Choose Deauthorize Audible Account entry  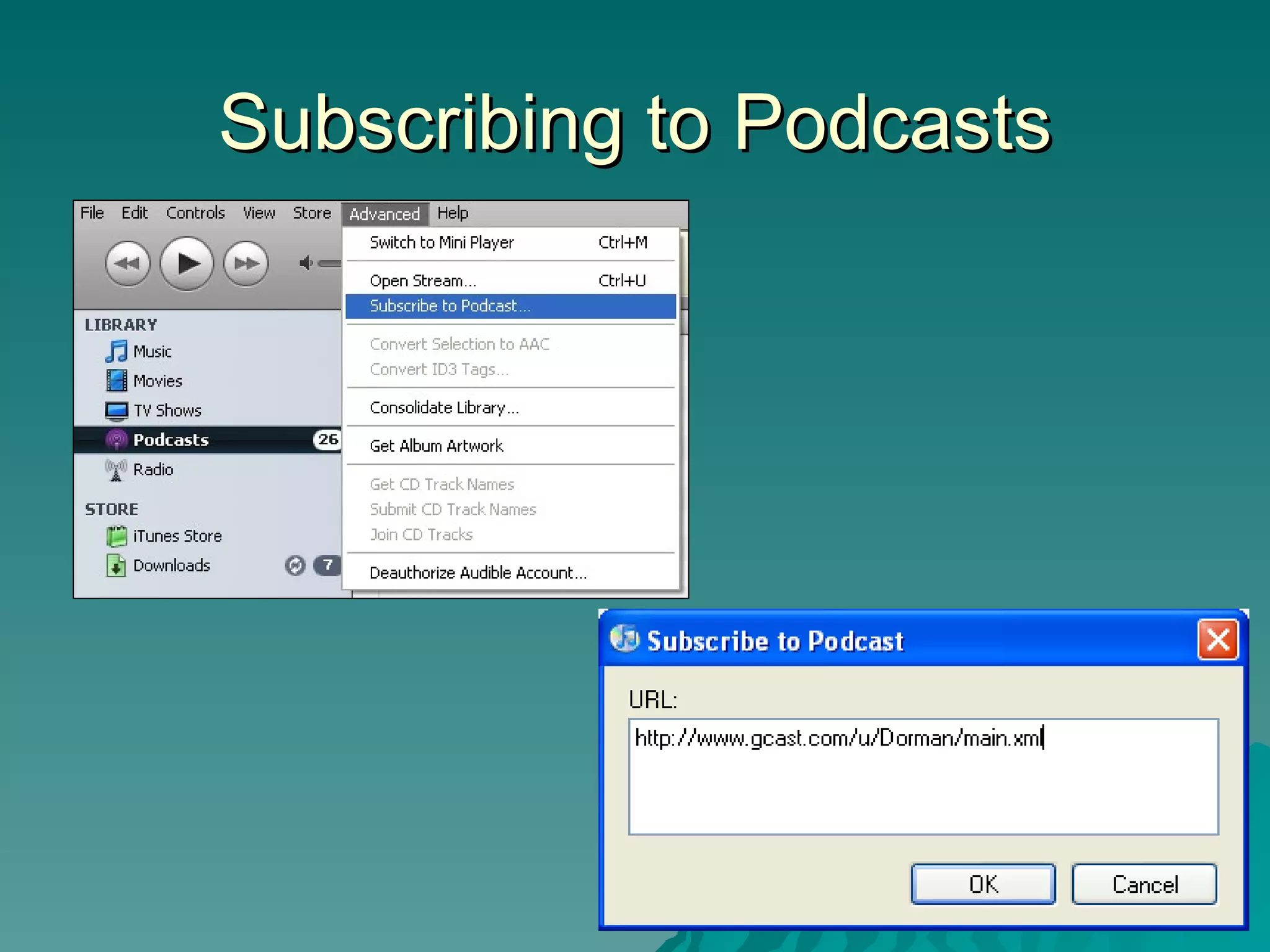[510, 573]
